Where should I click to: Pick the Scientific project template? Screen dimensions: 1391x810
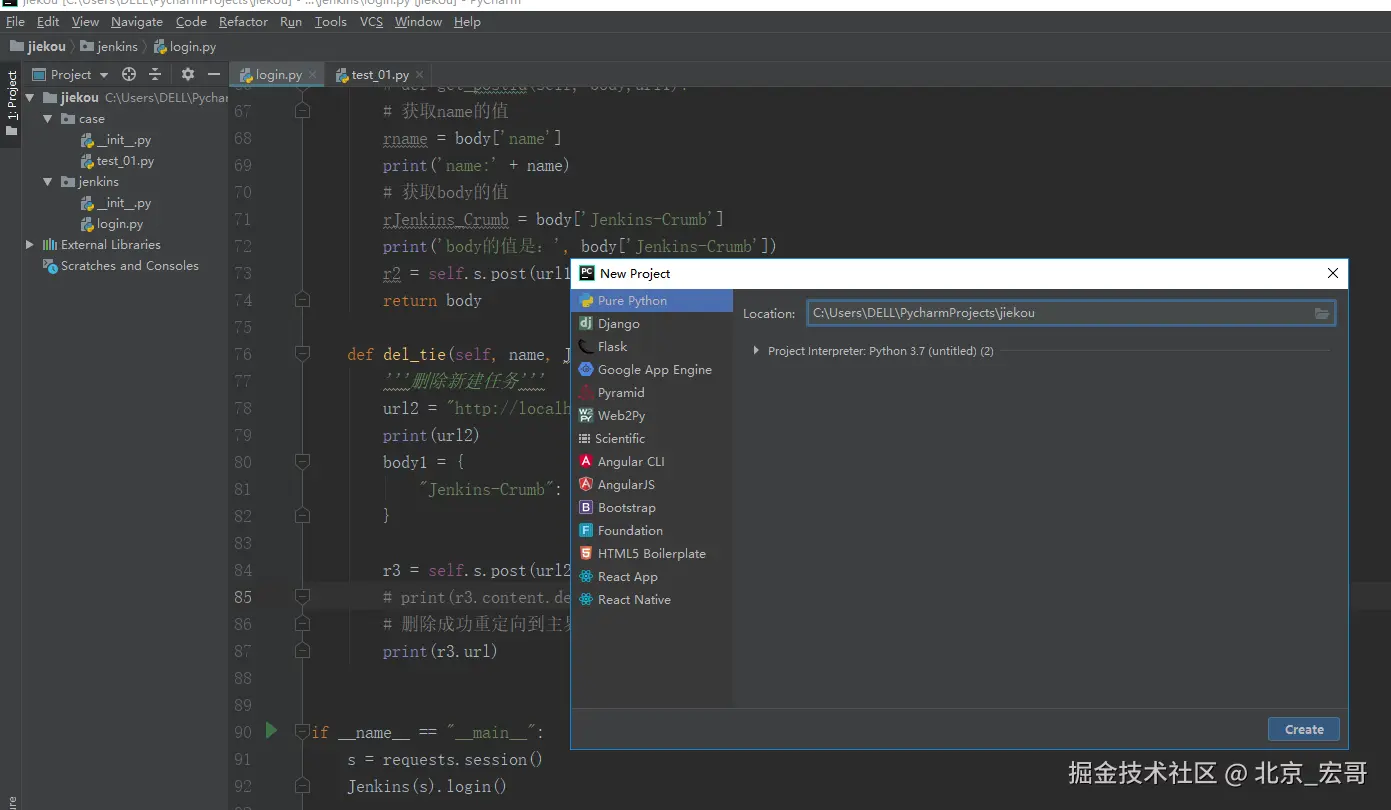pos(652,438)
